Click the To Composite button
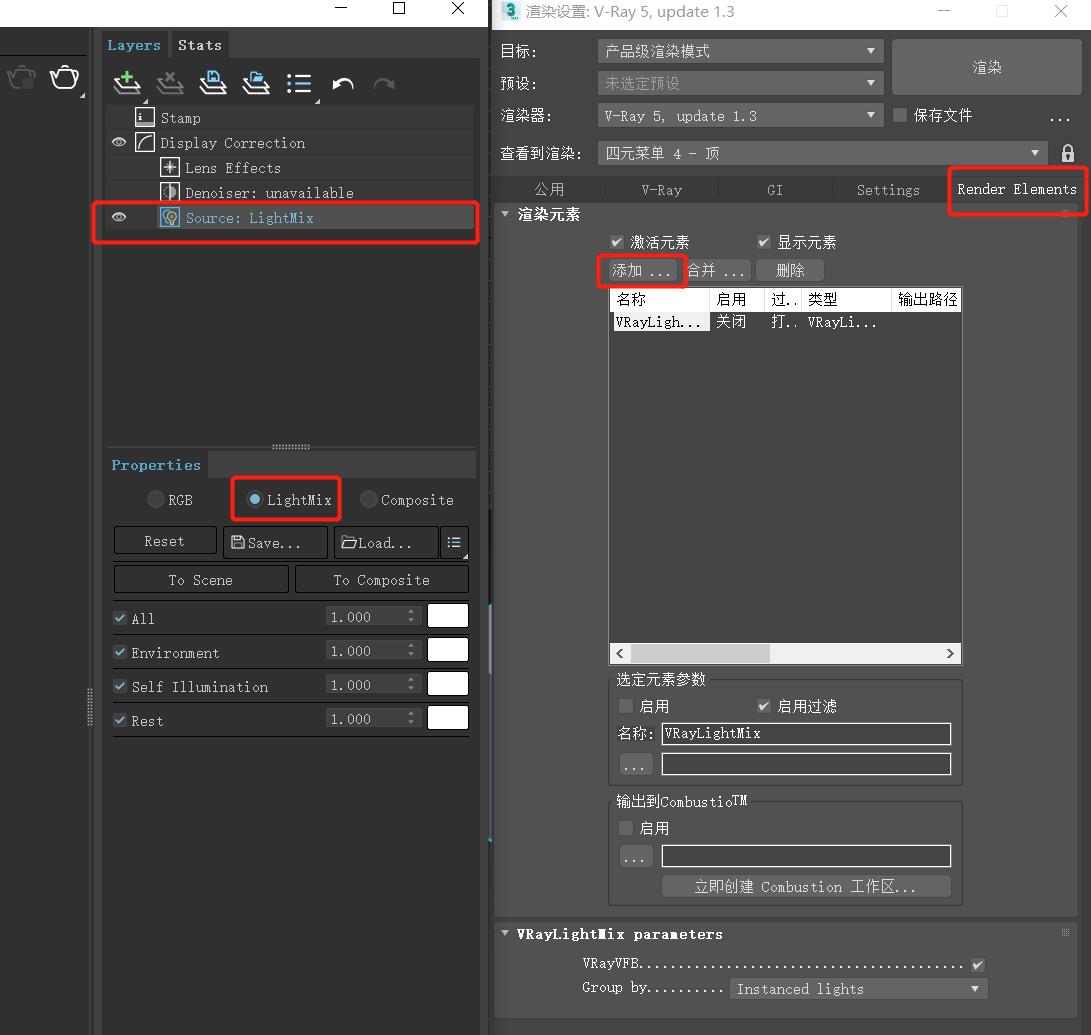Screen dimensions: 1091x1035 (x=382, y=579)
